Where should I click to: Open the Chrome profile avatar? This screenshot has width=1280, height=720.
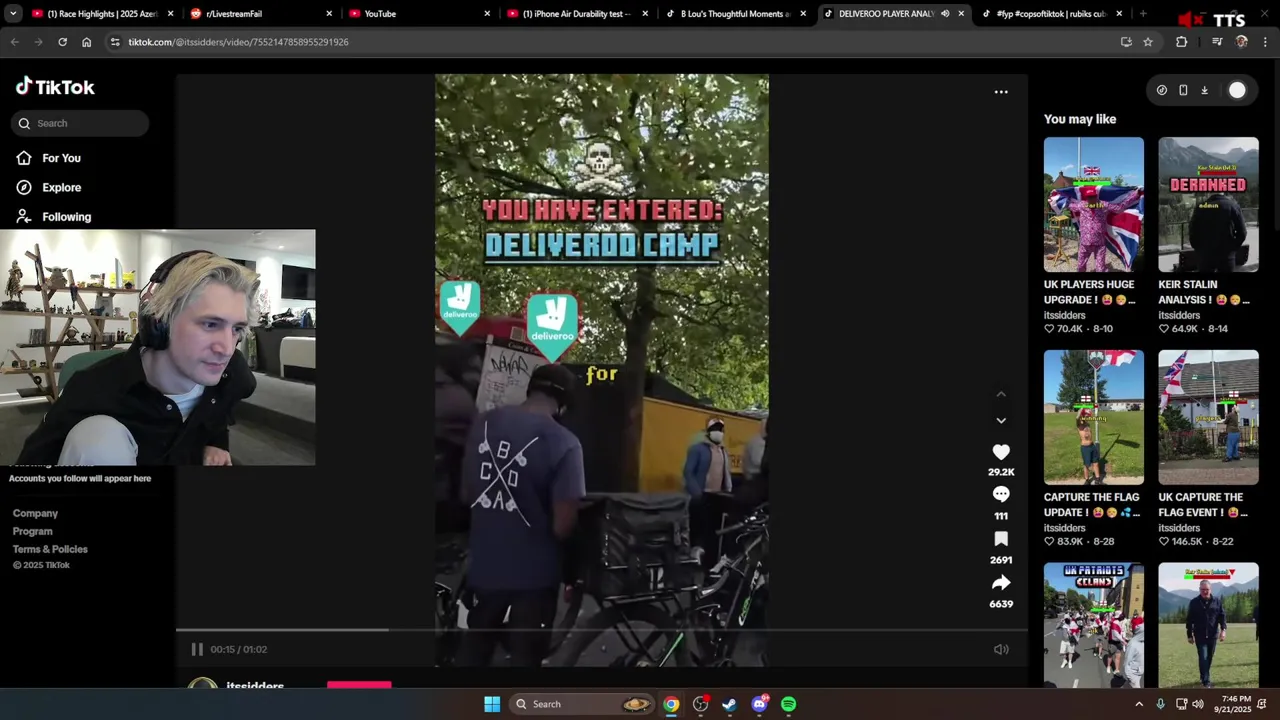click(x=1242, y=42)
